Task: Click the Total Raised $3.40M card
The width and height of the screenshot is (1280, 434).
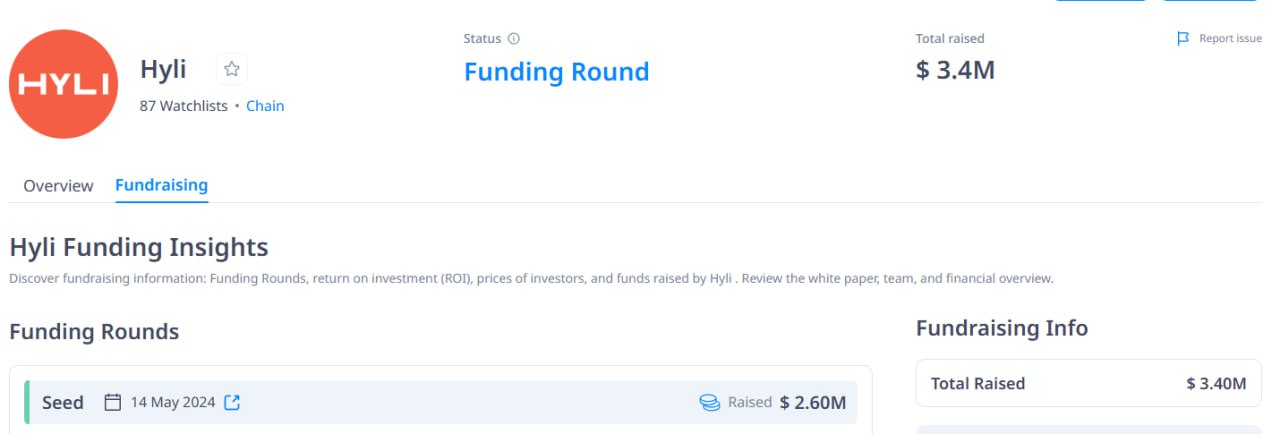Action: (x=1088, y=383)
